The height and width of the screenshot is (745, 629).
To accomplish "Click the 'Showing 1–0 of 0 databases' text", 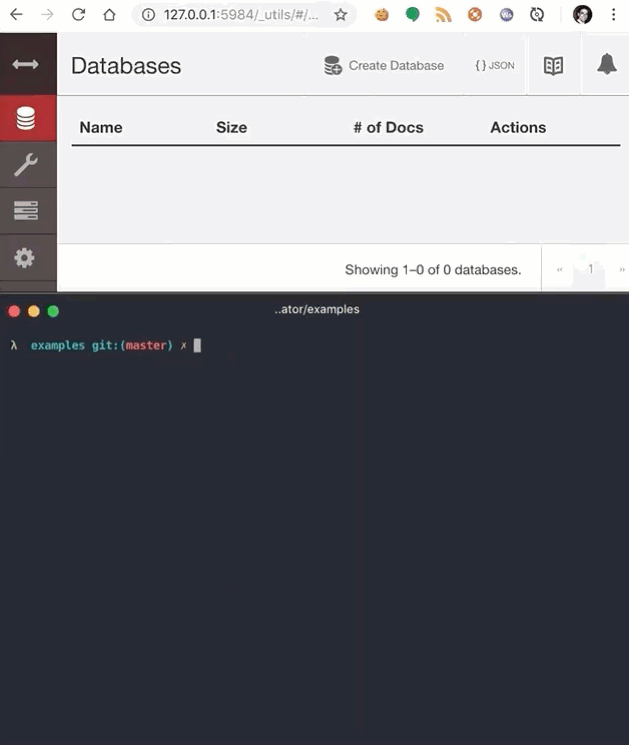I will (433, 269).
